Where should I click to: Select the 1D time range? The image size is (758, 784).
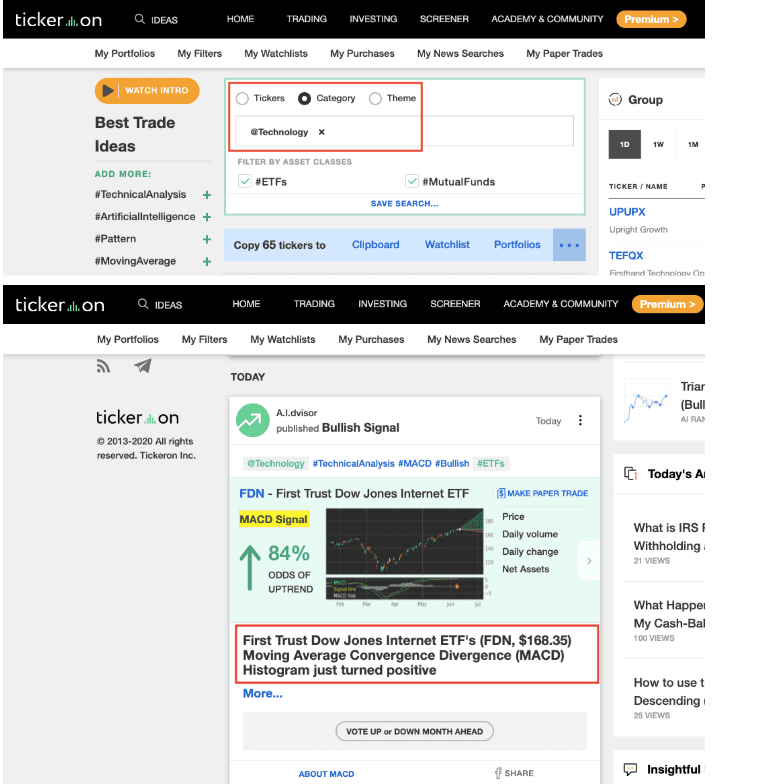point(624,144)
